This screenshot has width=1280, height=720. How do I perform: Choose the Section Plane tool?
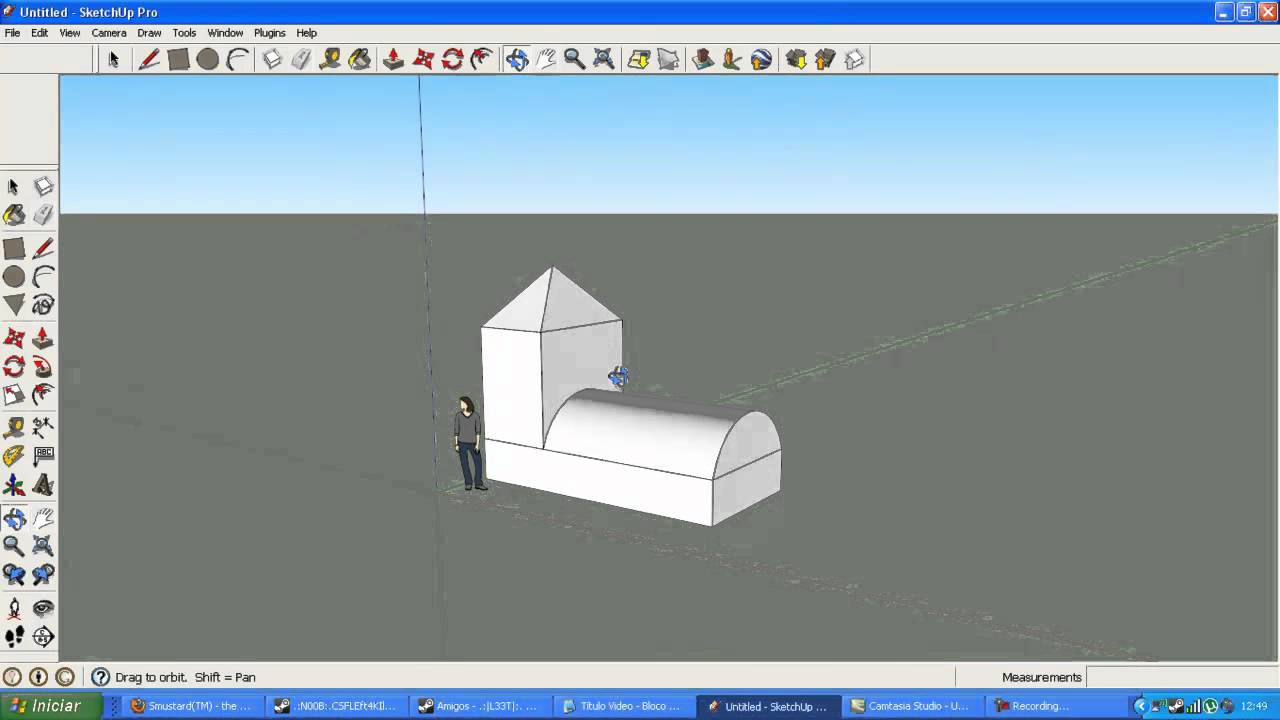click(x=43, y=636)
